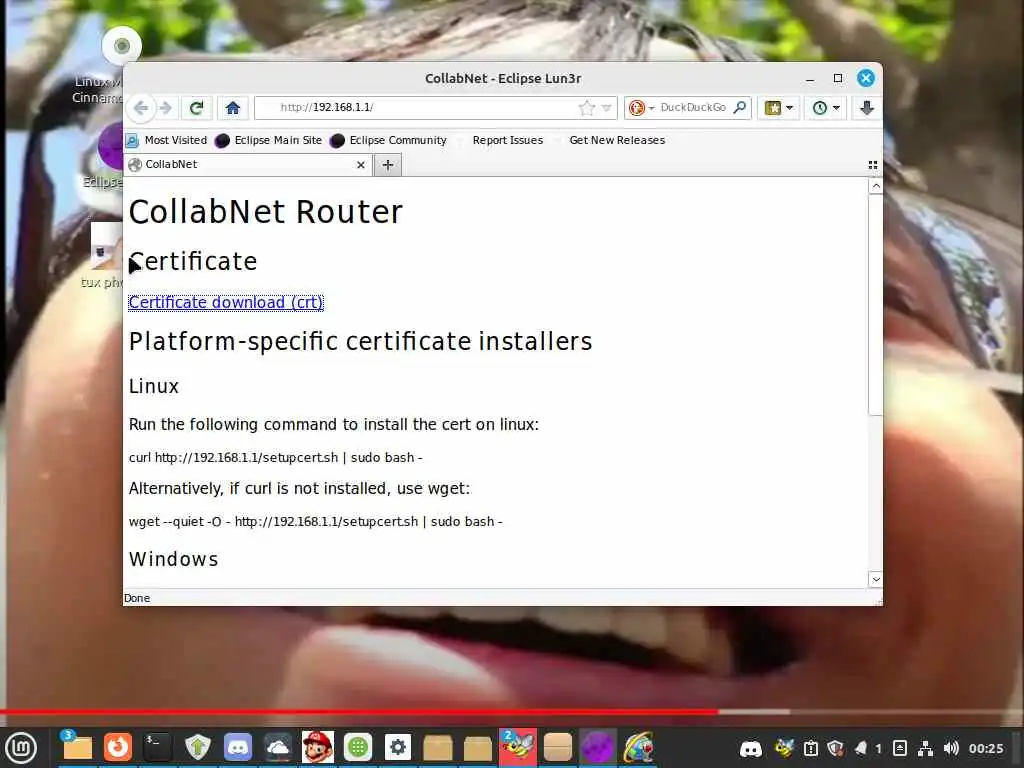Click the Discord tray icon

point(750,748)
